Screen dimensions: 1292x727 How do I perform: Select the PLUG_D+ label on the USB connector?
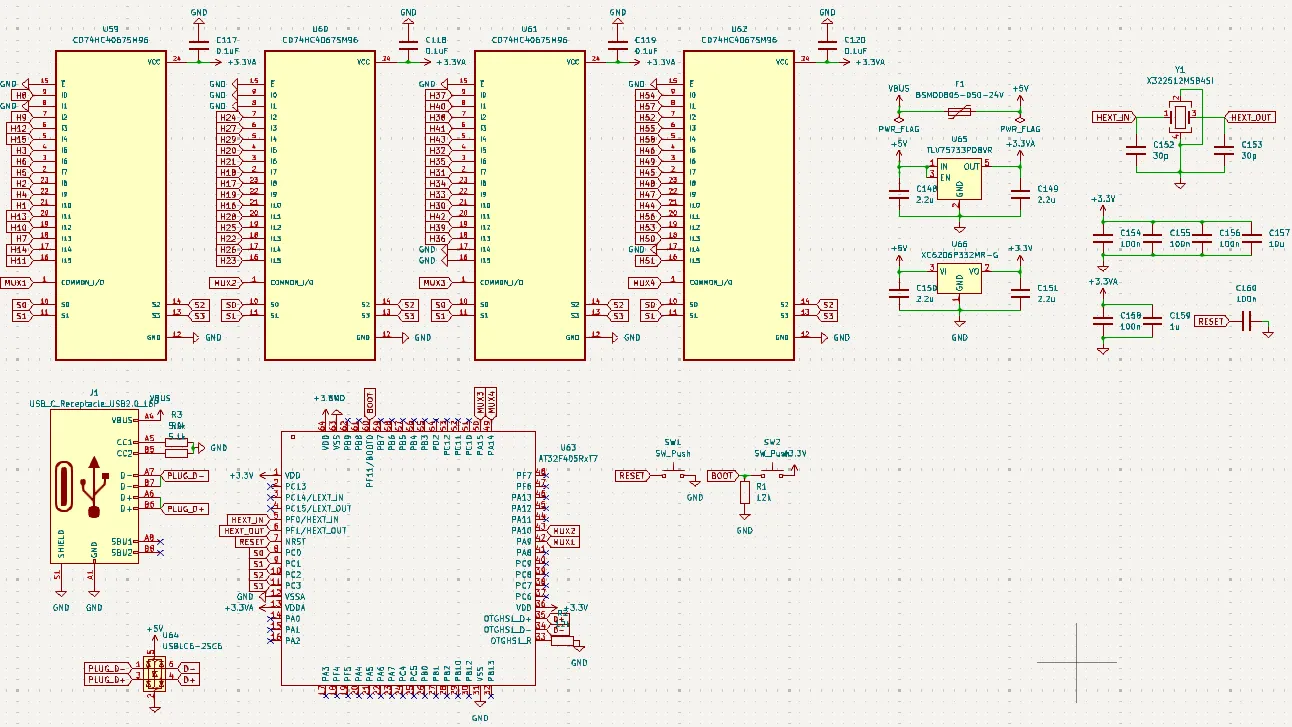[186, 508]
